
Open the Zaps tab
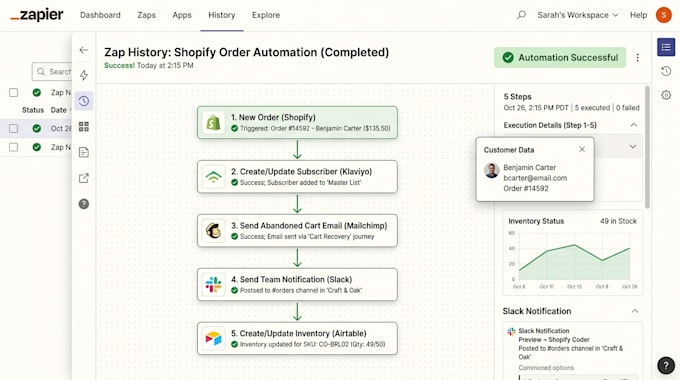pyautogui.click(x=147, y=15)
